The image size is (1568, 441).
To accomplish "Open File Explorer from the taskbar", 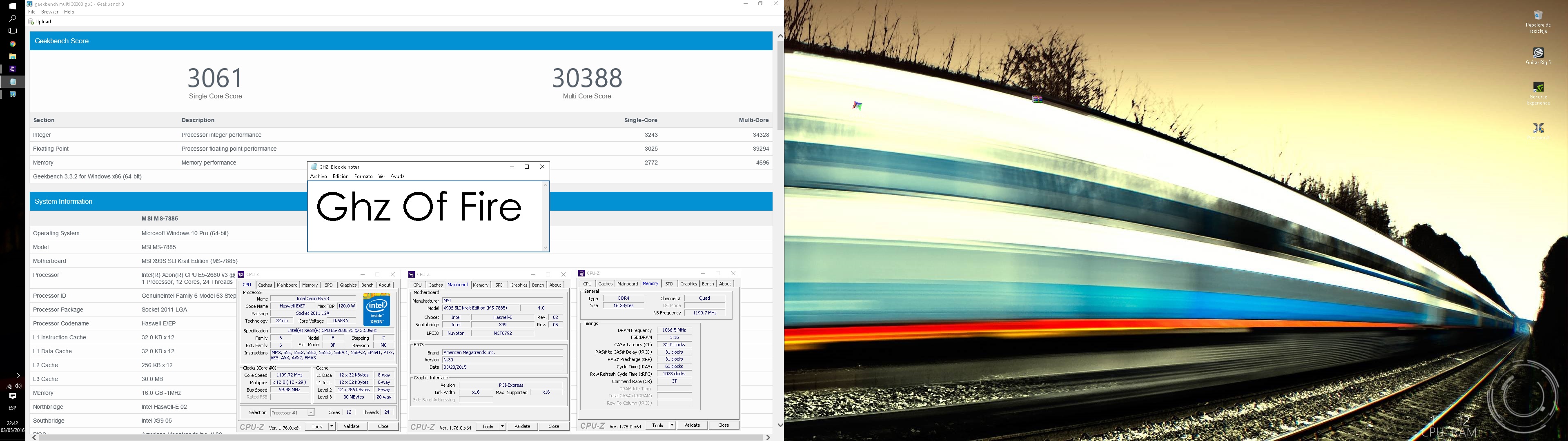I will click(12, 56).
